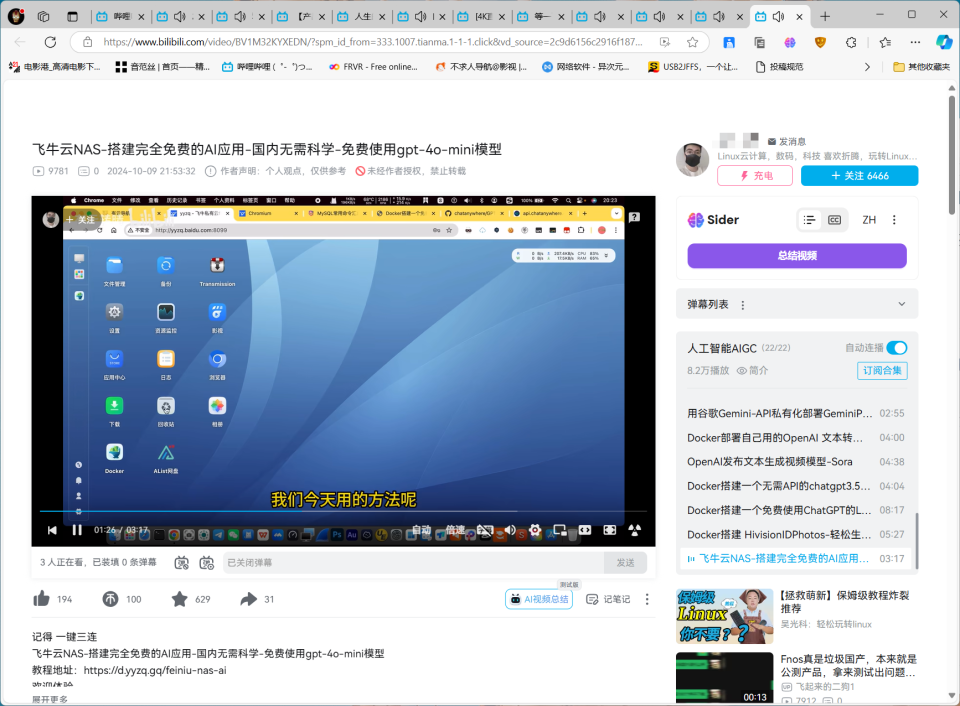
Task: Click the uploader avatar picture
Action: pos(692,160)
